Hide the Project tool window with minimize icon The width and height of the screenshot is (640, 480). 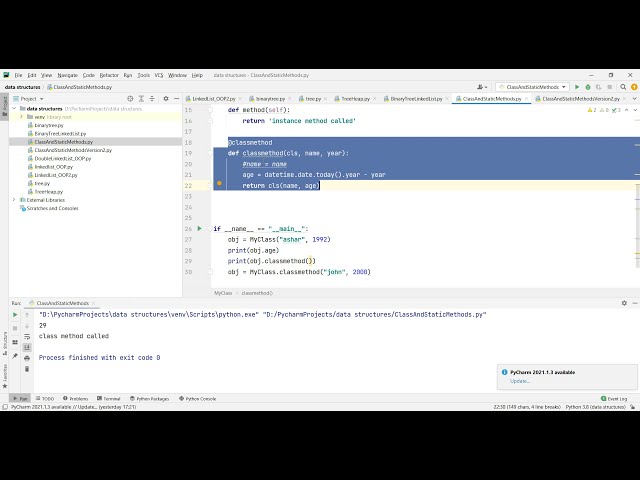[x=176, y=99]
